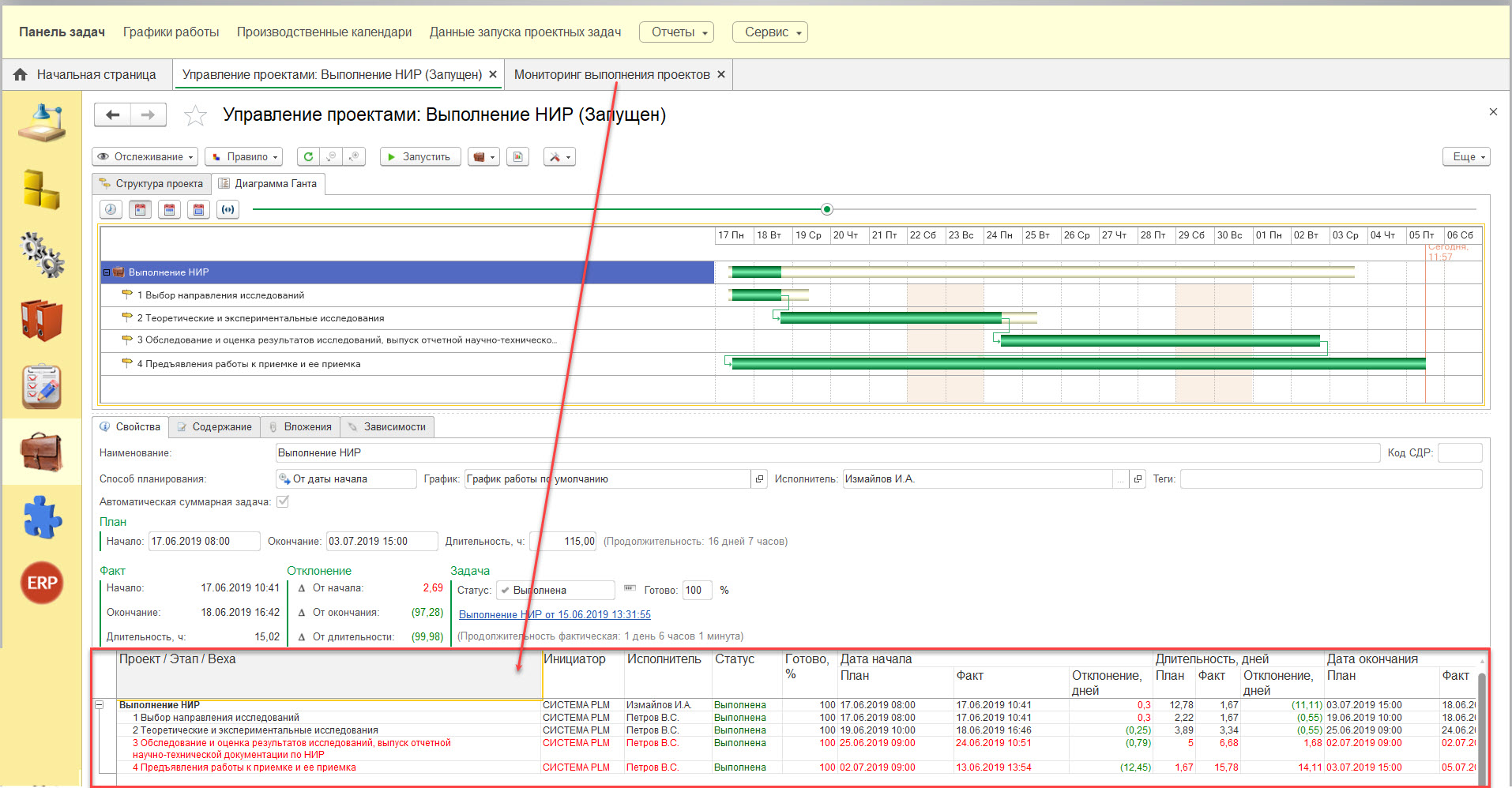
Task: Collapse the Выполнение НИР row in Gantt
Action: (107, 272)
